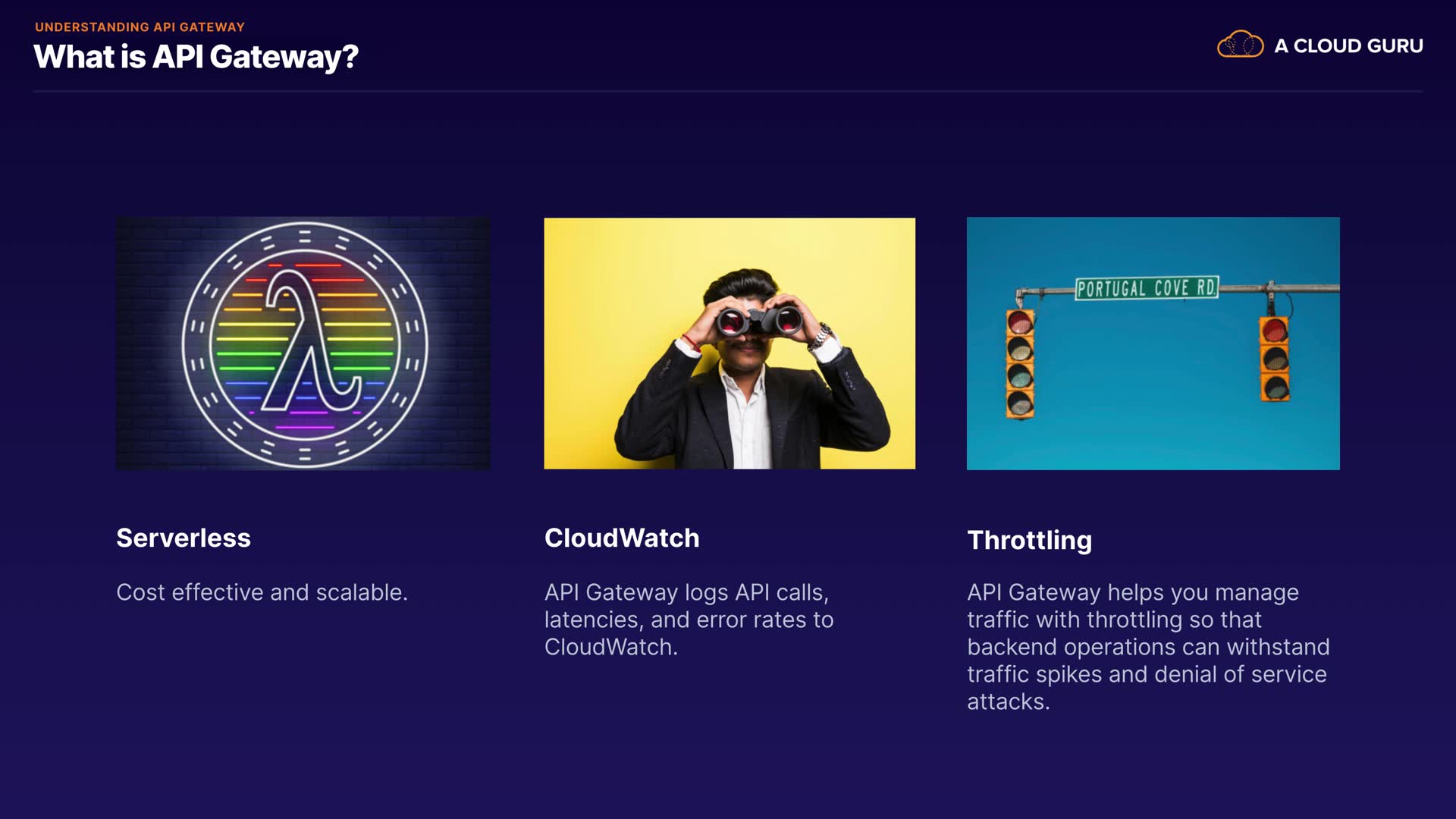Screen dimensions: 1456x819
Task: Click 'Cost effective and scalable' text
Action: 262,592
